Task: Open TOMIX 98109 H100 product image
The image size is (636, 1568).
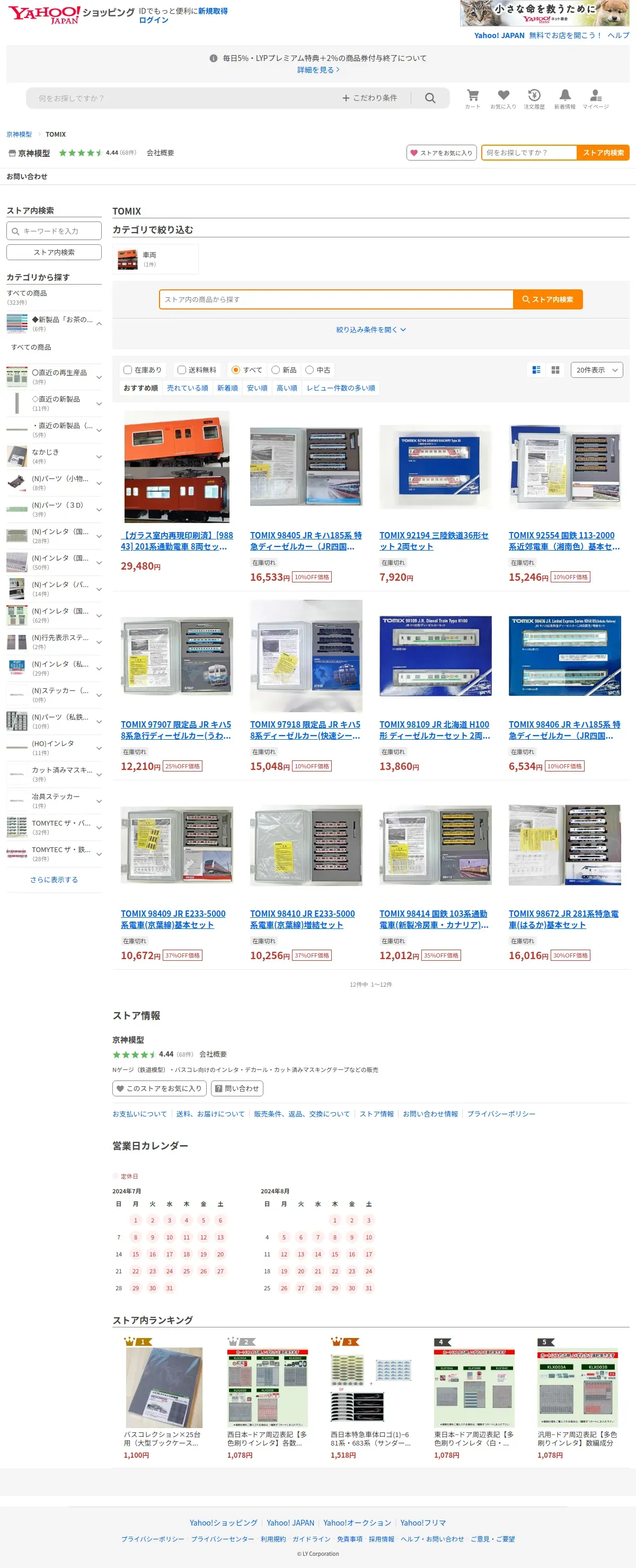Action: click(435, 656)
